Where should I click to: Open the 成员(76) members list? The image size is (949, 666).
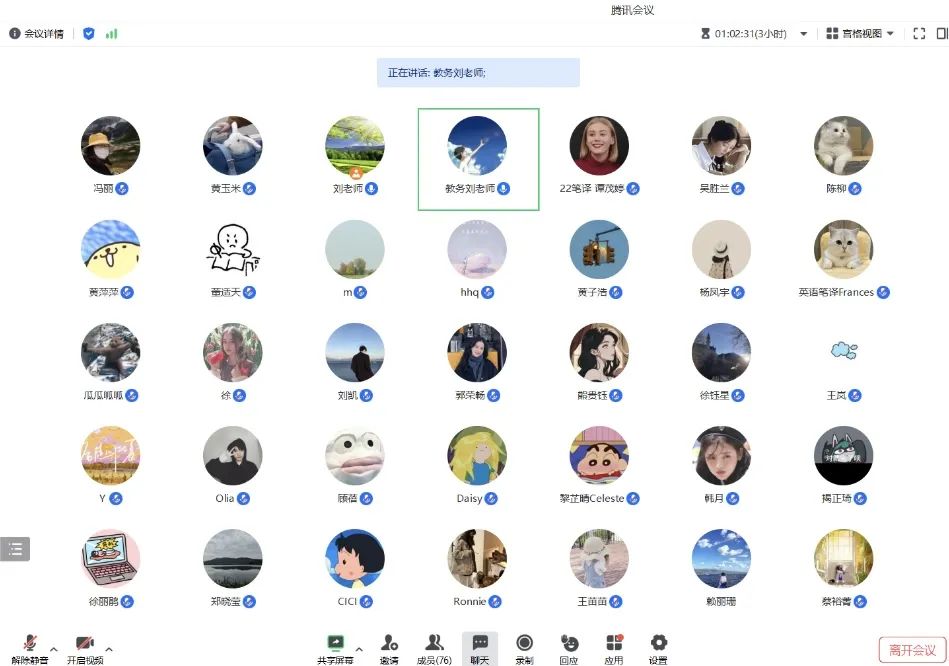click(434, 644)
